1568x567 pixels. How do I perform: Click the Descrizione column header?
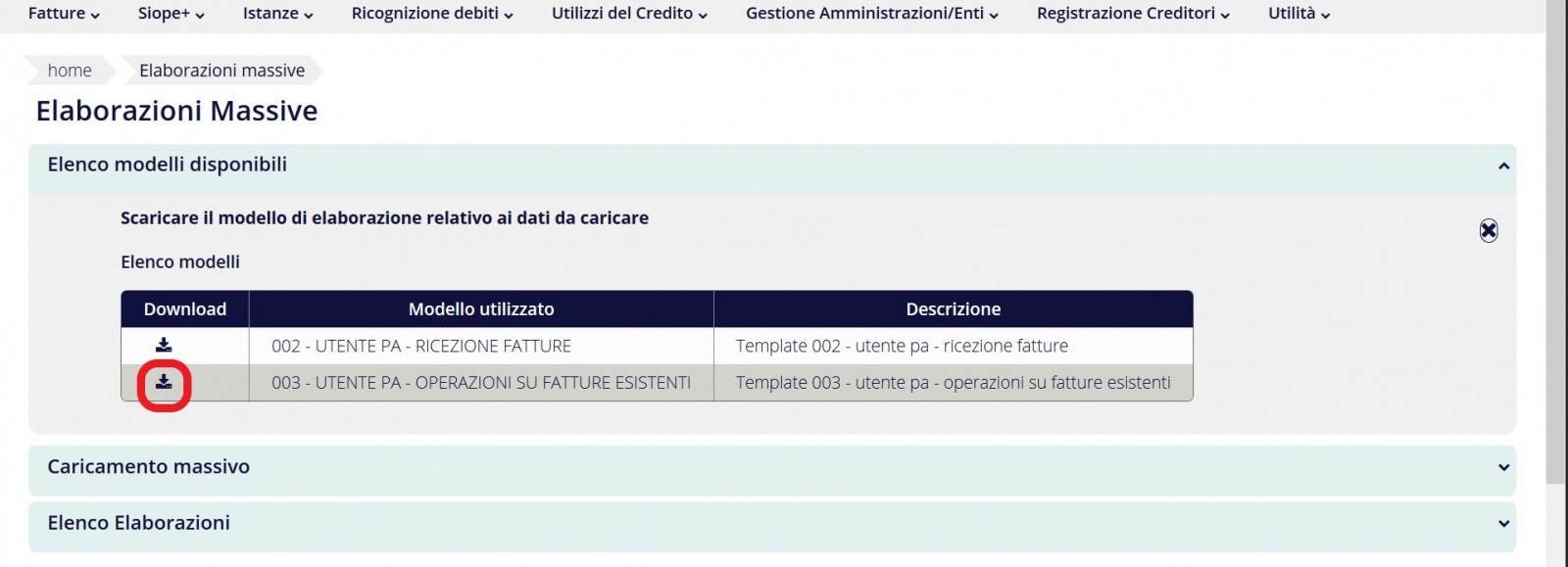953,309
